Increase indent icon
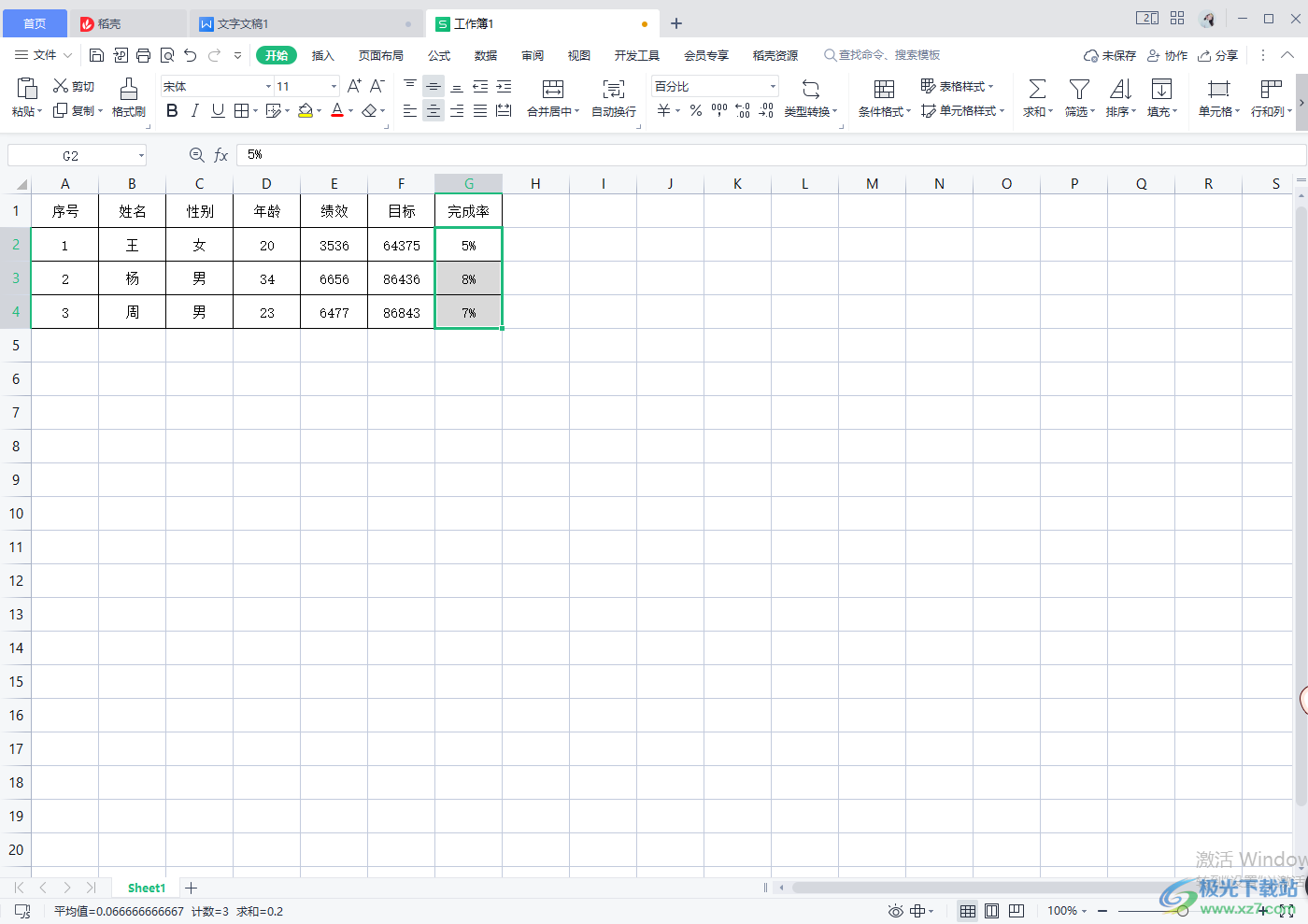 tap(504, 86)
